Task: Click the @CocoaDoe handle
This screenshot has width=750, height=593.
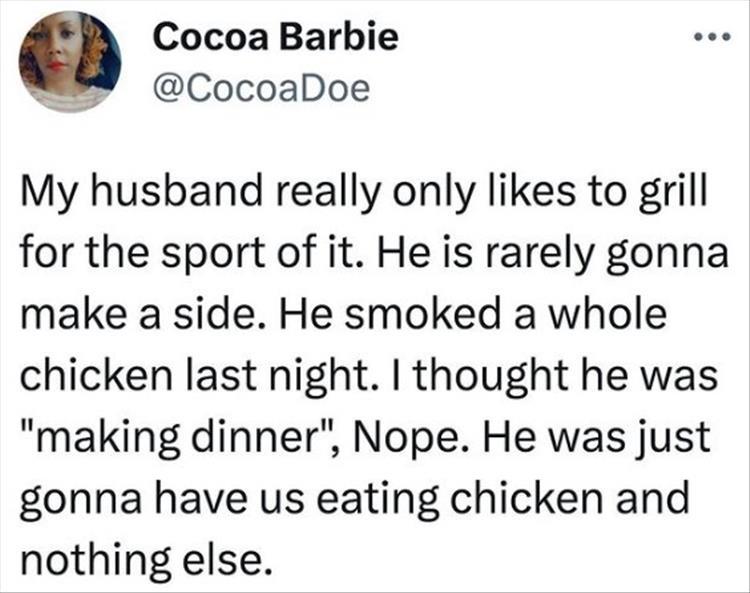Action: click(x=262, y=91)
